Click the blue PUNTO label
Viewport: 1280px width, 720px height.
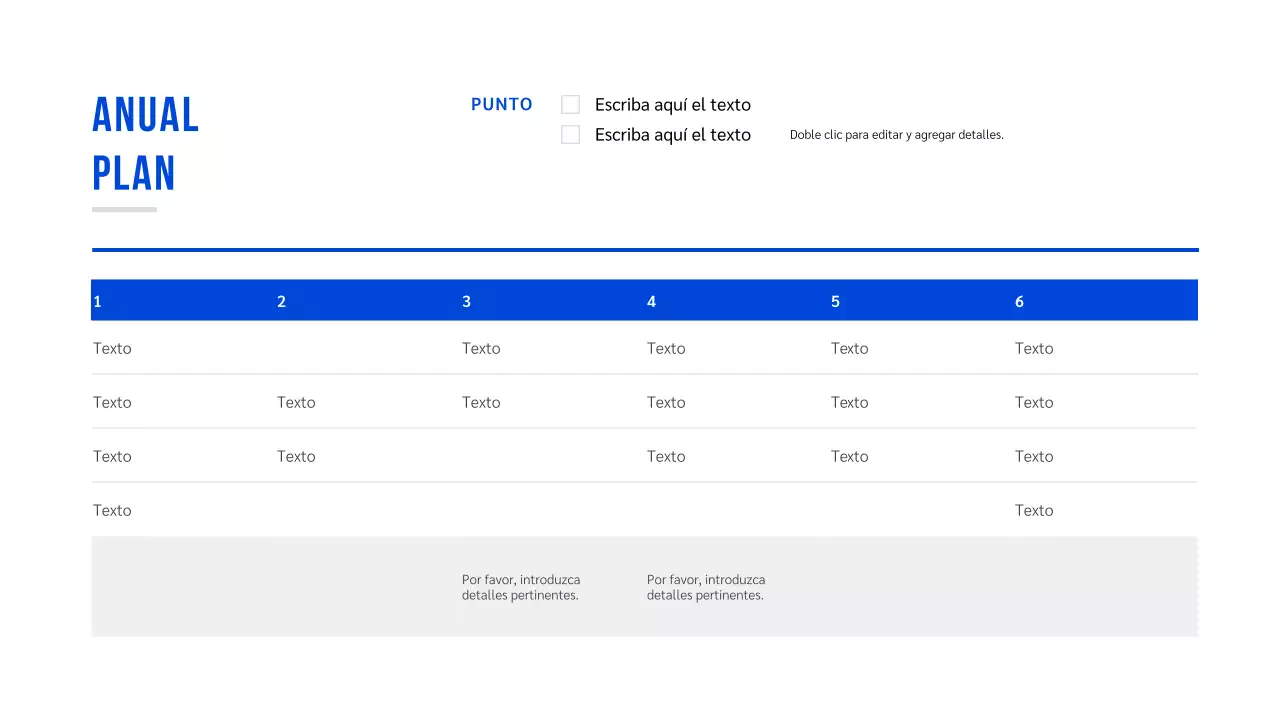502,105
